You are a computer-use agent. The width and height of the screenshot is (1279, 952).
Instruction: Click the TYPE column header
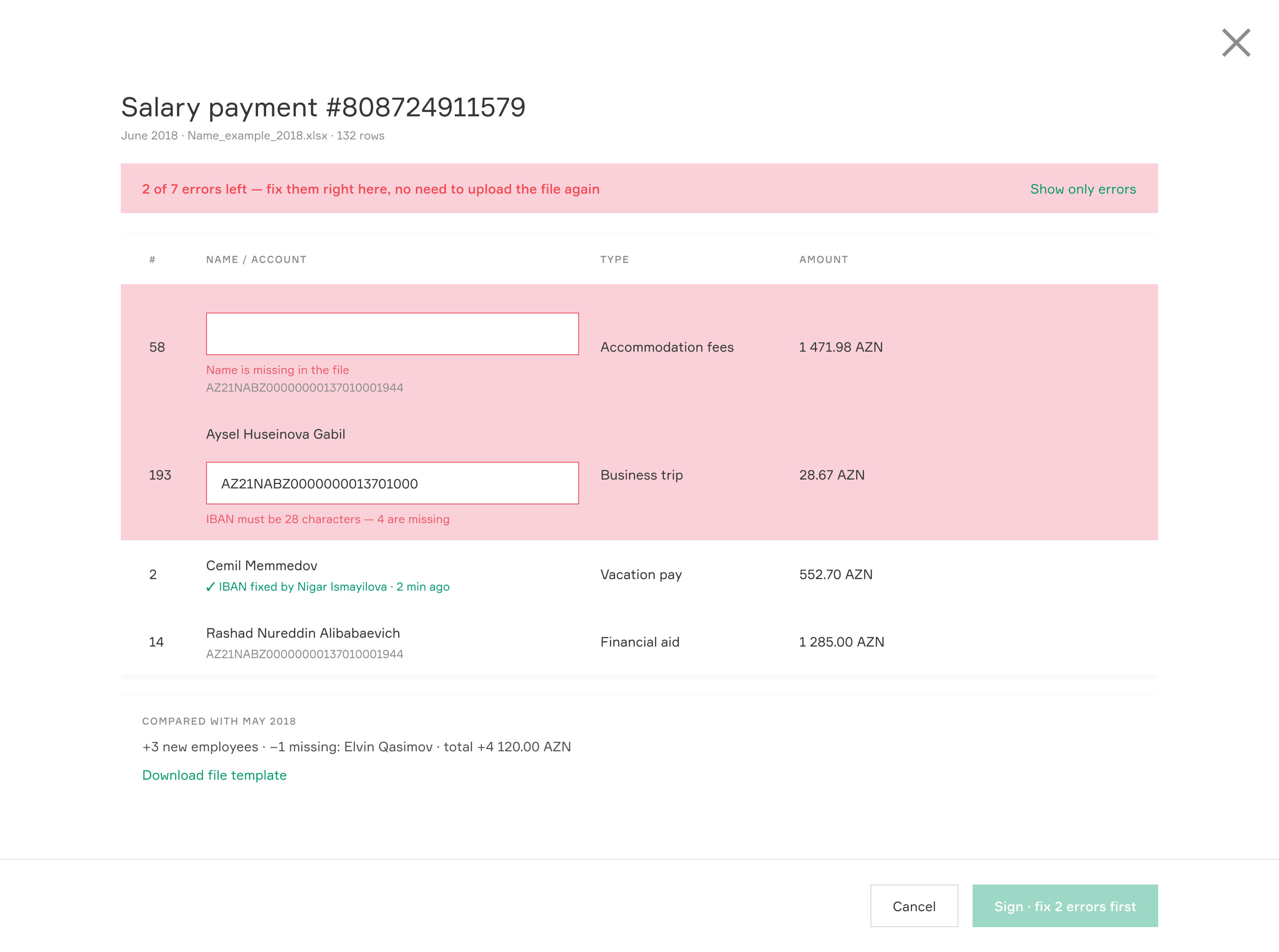tap(615, 259)
